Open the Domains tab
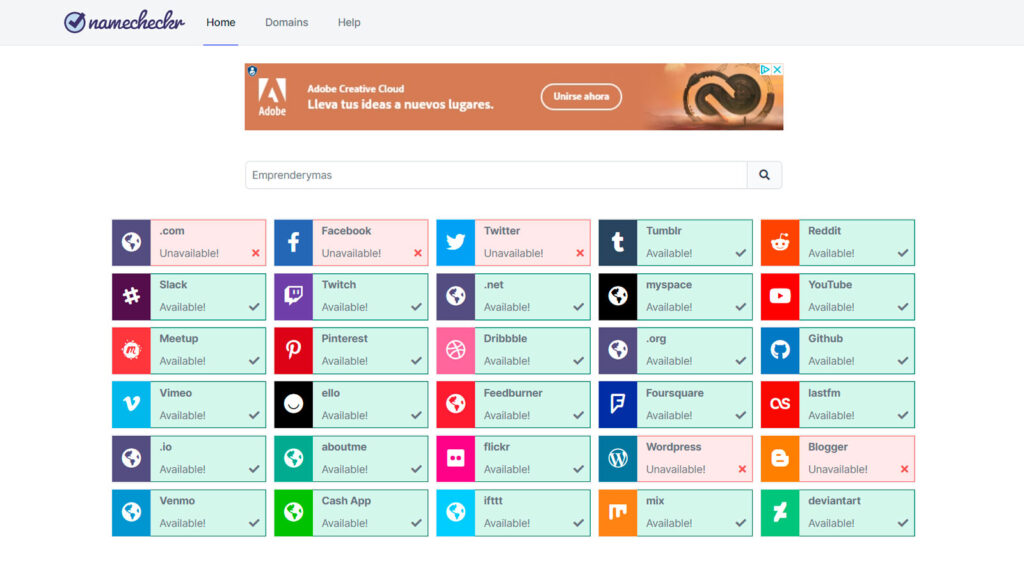This screenshot has height=576, width=1024. [286, 22]
